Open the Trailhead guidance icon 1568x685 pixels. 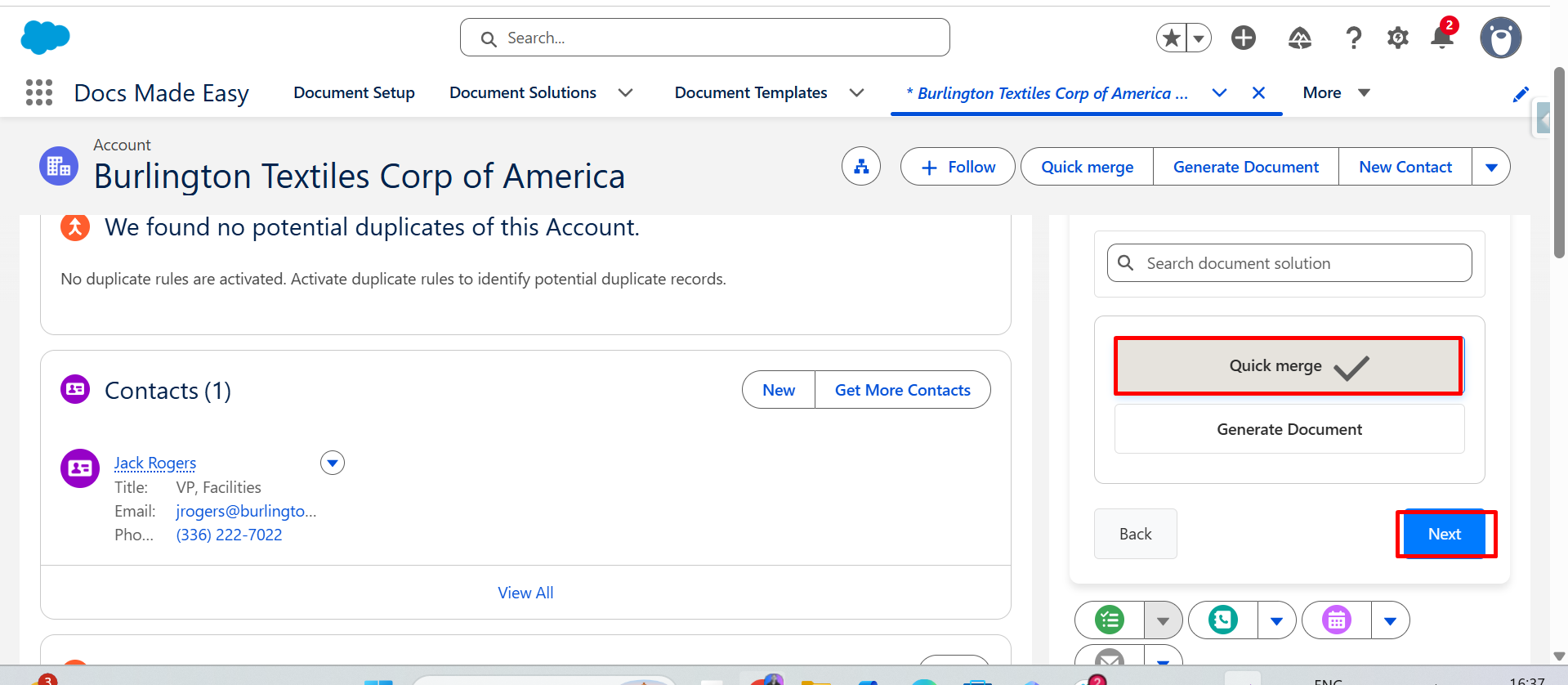tap(1300, 38)
